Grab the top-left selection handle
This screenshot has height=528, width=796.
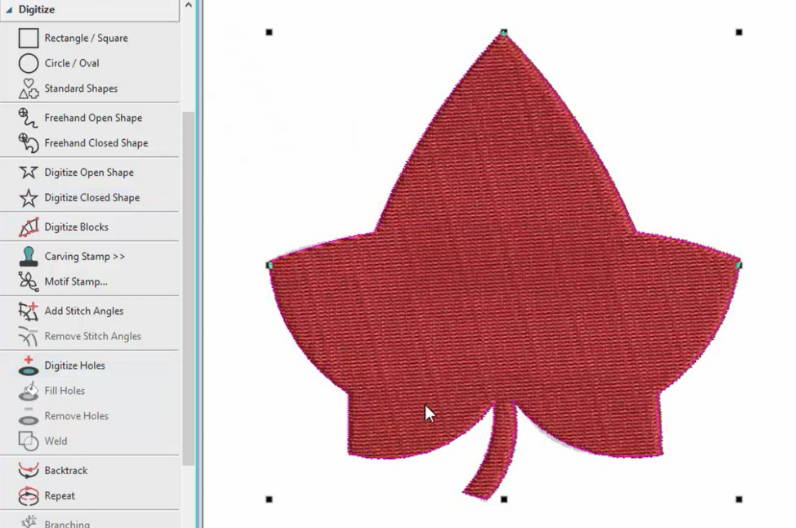coord(269,32)
